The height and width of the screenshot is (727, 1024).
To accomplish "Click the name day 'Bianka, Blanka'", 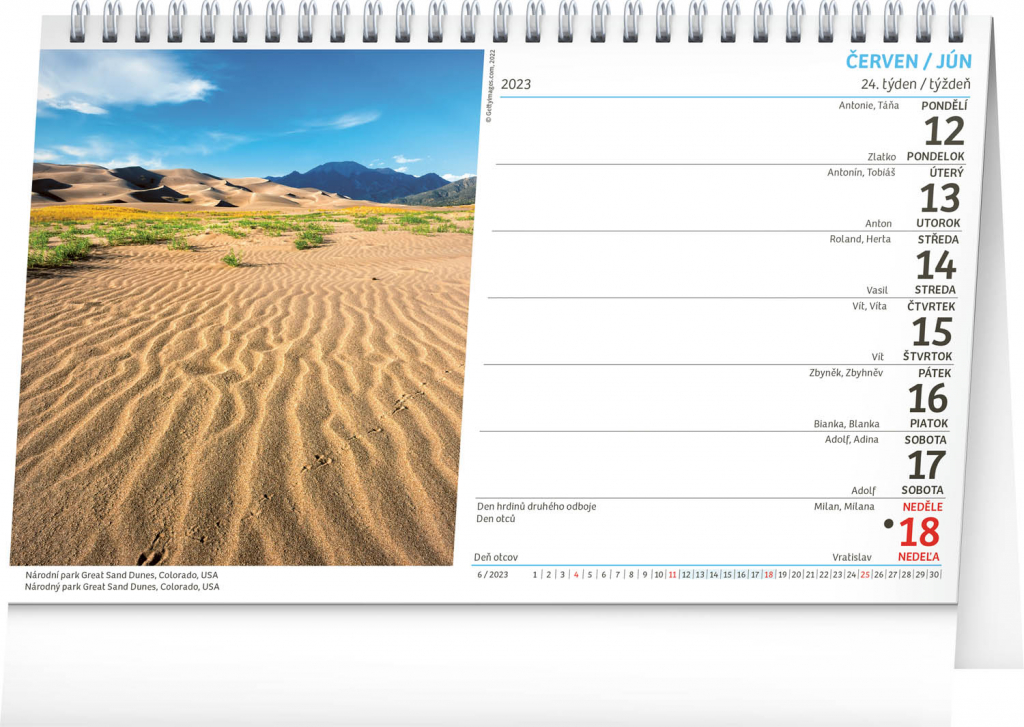I will (x=846, y=424).
